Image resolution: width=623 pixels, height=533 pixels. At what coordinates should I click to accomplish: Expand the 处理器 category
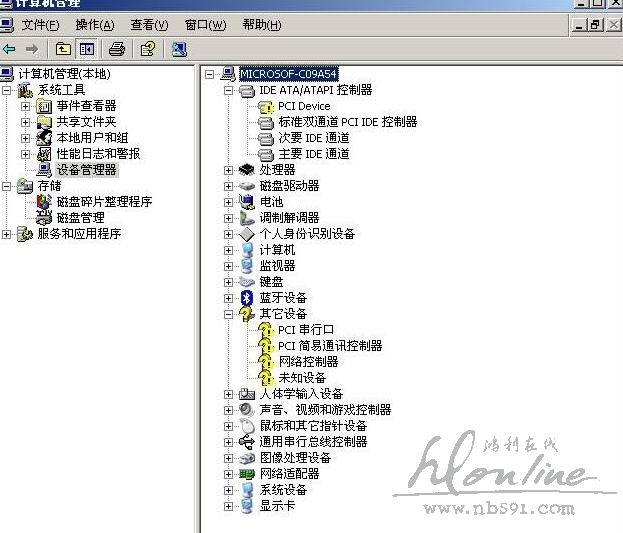[228, 170]
